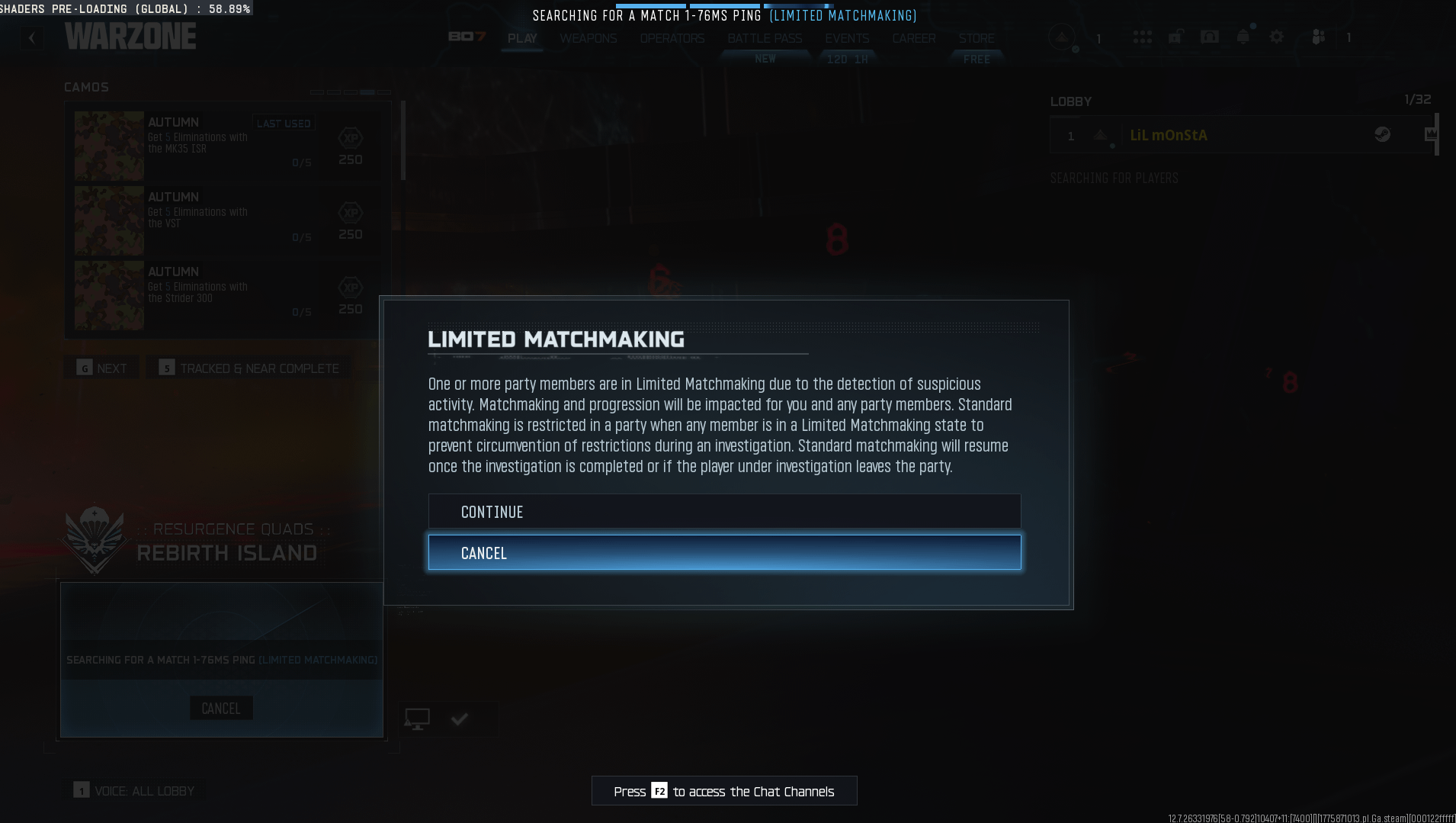The height and width of the screenshot is (823, 1456).
Task: Switch to the Weapons tab
Action: point(588,38)
